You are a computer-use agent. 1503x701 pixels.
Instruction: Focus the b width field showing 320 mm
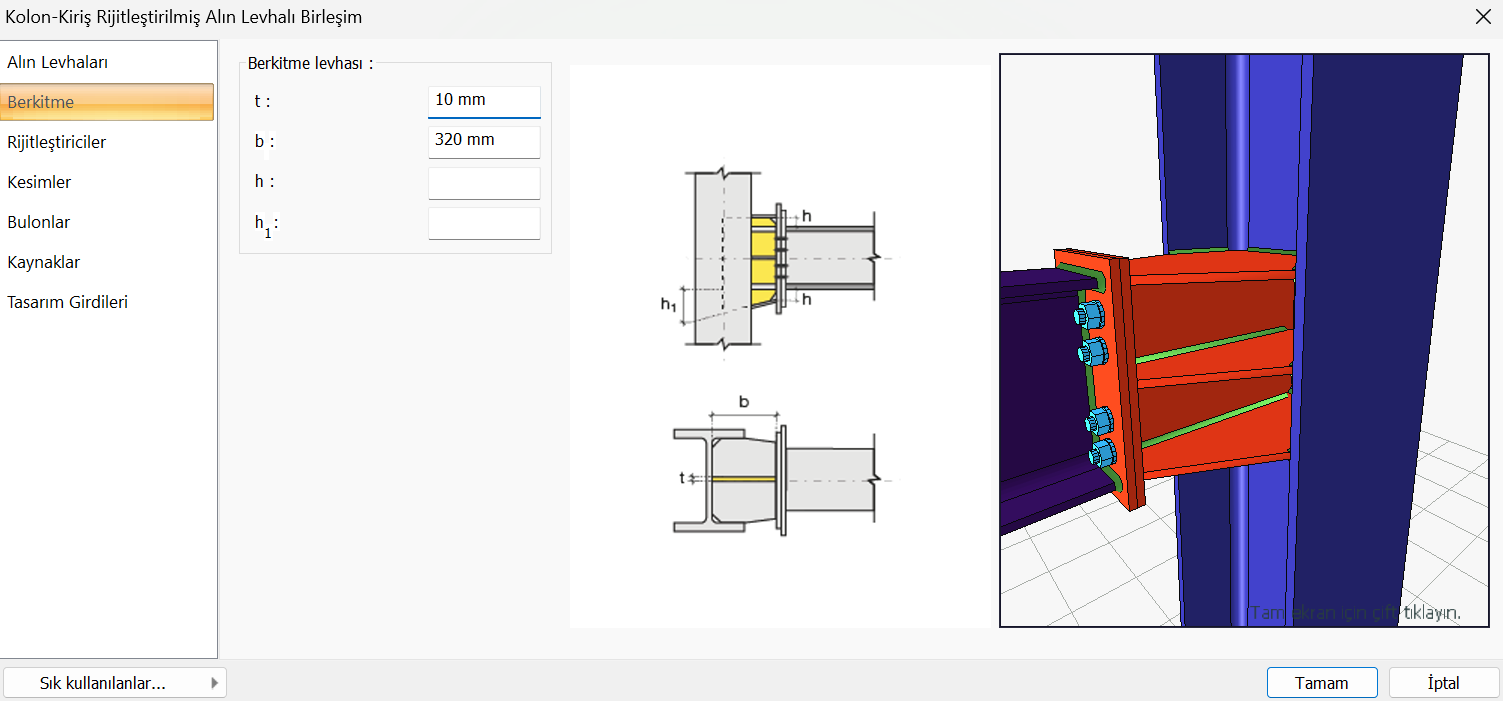click(x=484, y=141)
